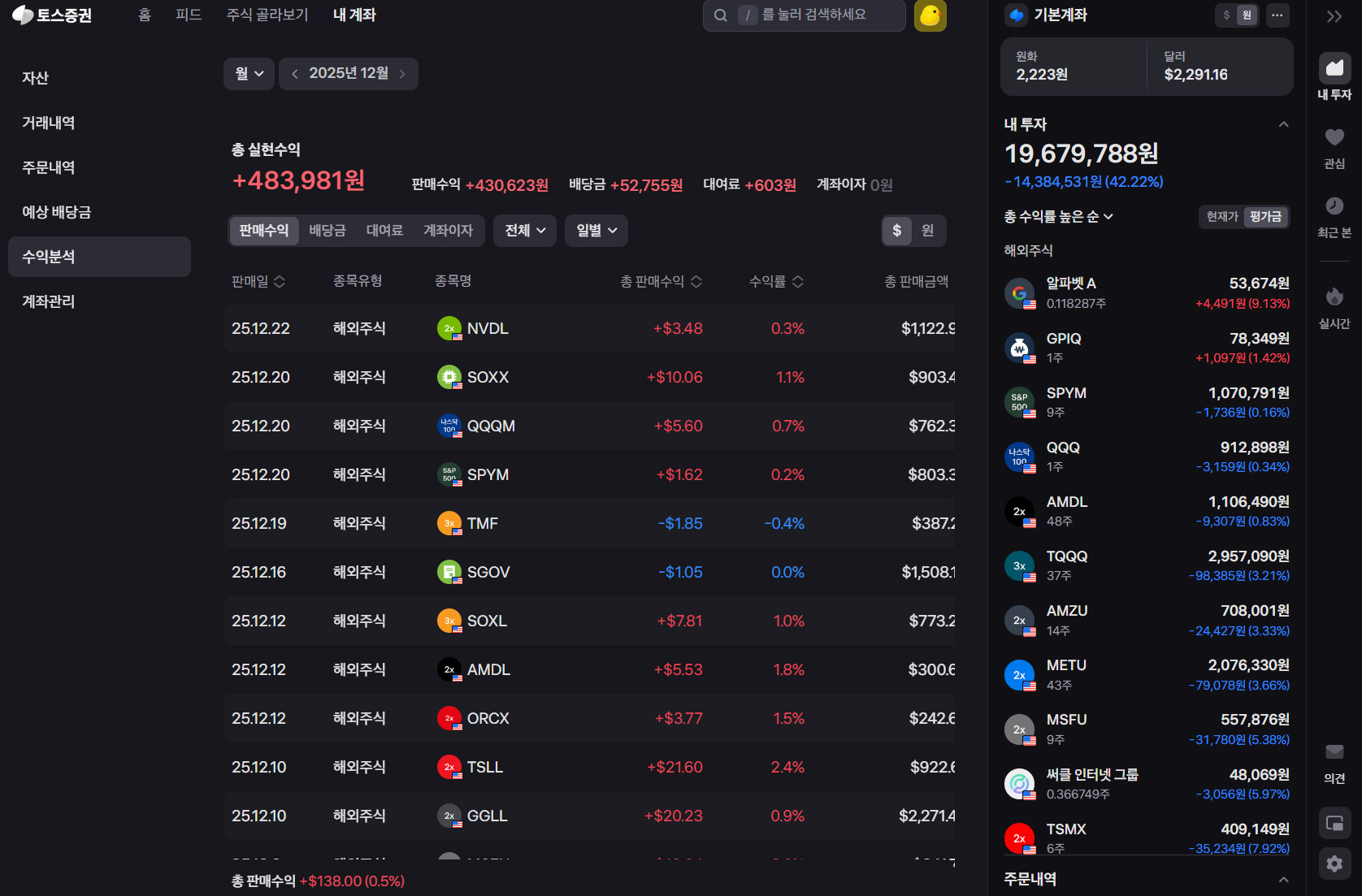This screenshot has width=1362, height=896.
Task: Click the 알파벳 A Google icon
Action: (1020, 293)
